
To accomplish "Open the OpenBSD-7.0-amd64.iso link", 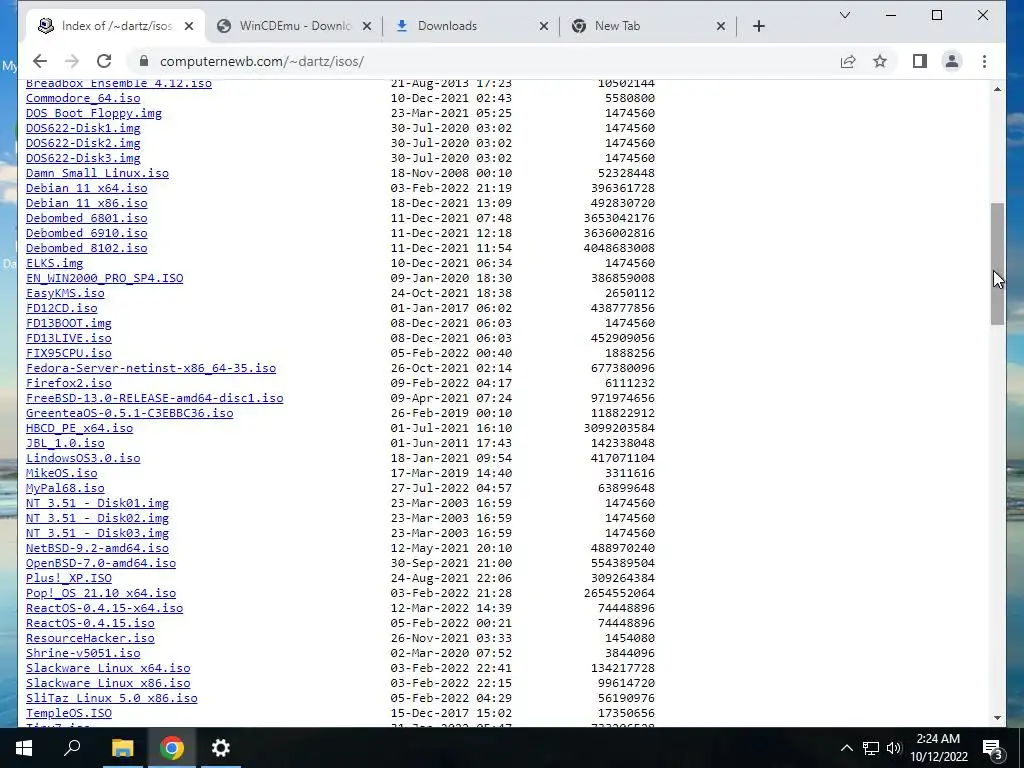I will click(x=101, y=564).
